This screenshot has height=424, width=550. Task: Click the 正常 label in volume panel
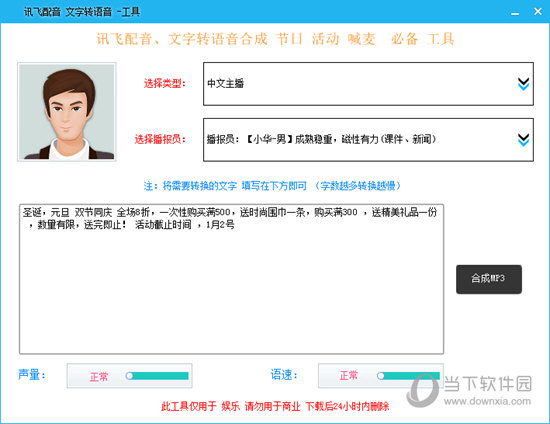tap(99, 377)
